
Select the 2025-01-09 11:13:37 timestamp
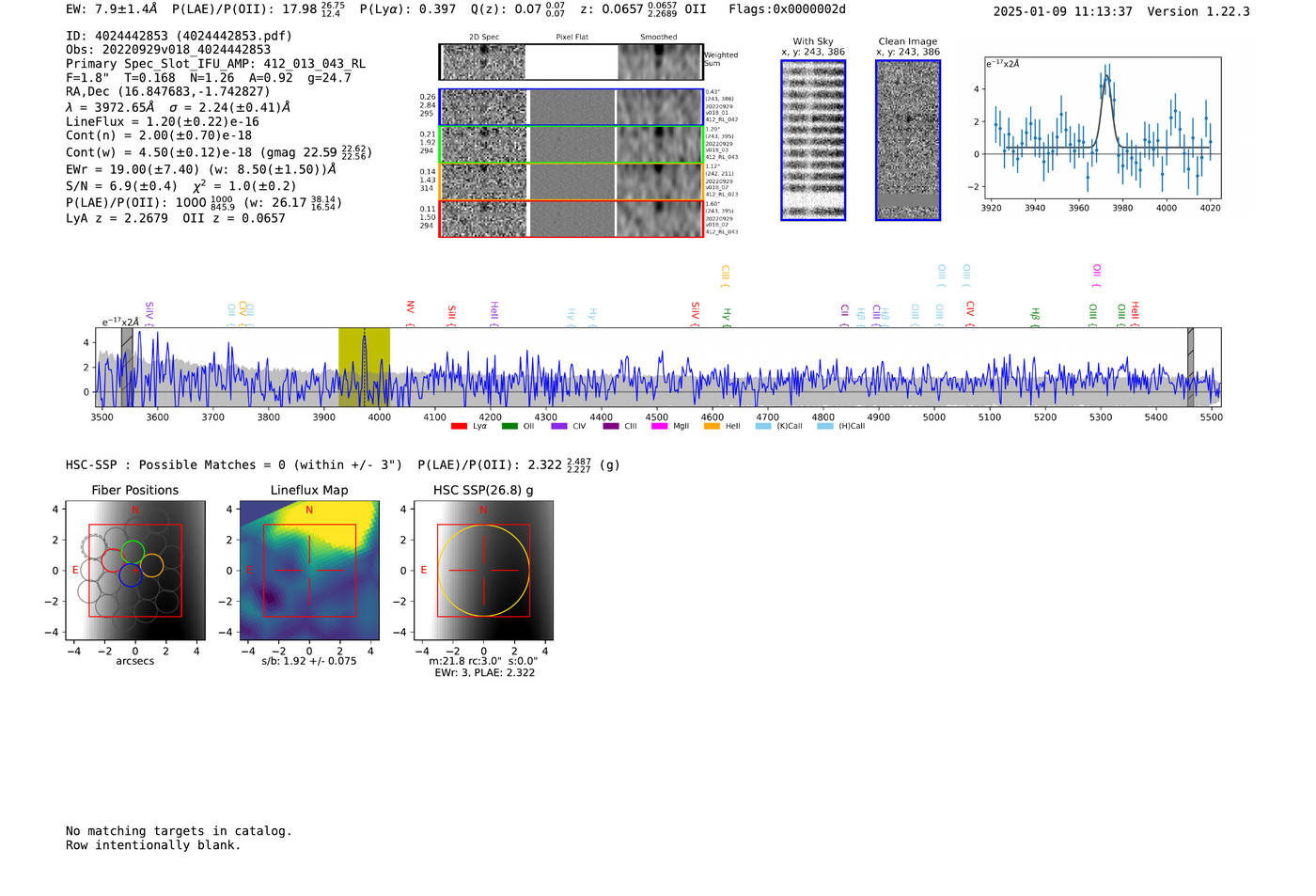pos(1063,11)
